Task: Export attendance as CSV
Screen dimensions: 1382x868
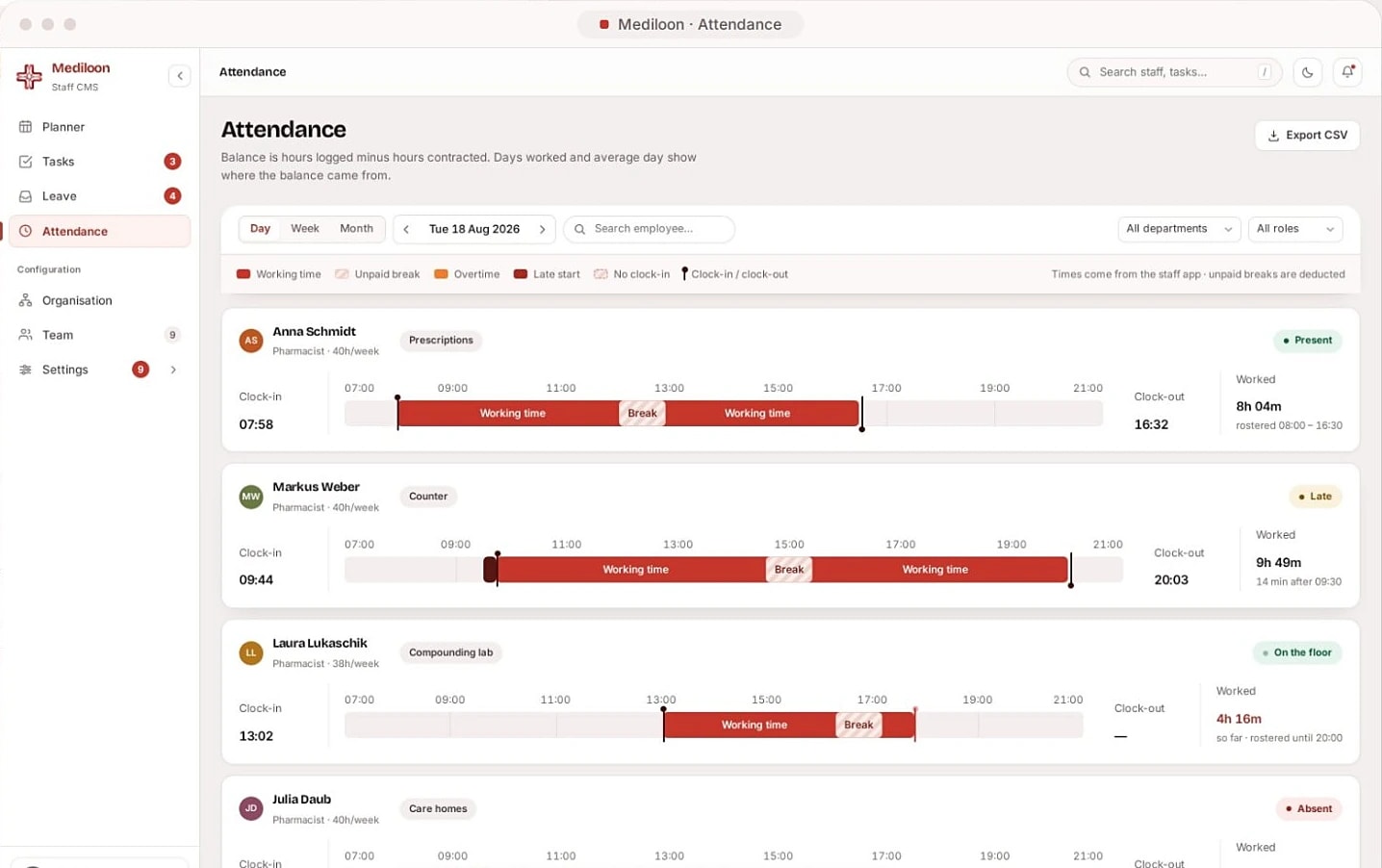Action: tap(1307, 136)
